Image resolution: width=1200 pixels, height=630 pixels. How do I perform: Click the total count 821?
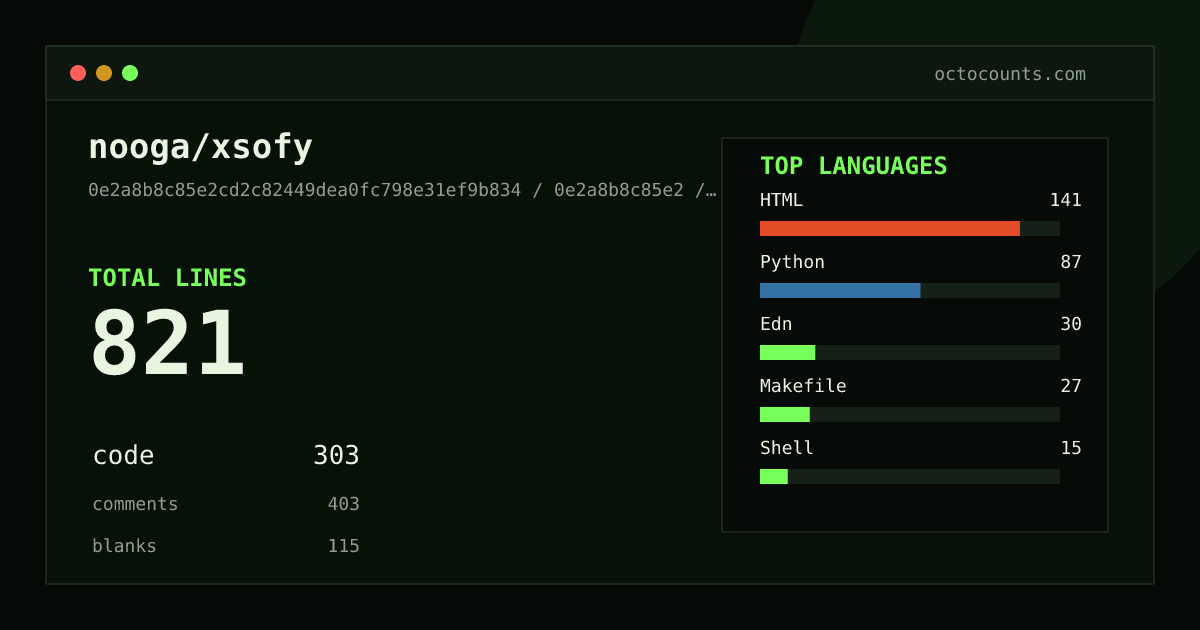167,342
